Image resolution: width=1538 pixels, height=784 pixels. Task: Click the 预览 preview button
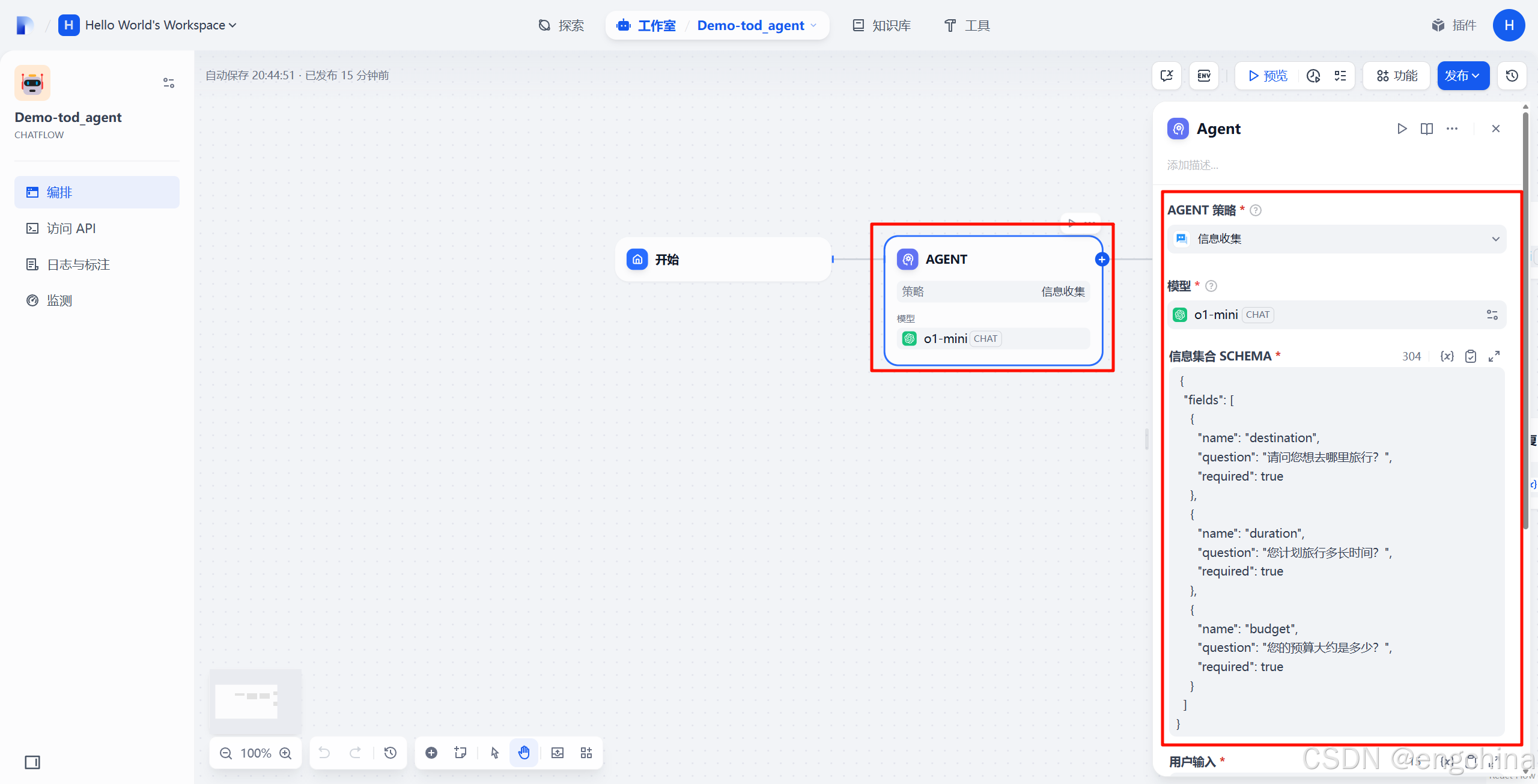pyautogui.click(x=1268, y=76)
